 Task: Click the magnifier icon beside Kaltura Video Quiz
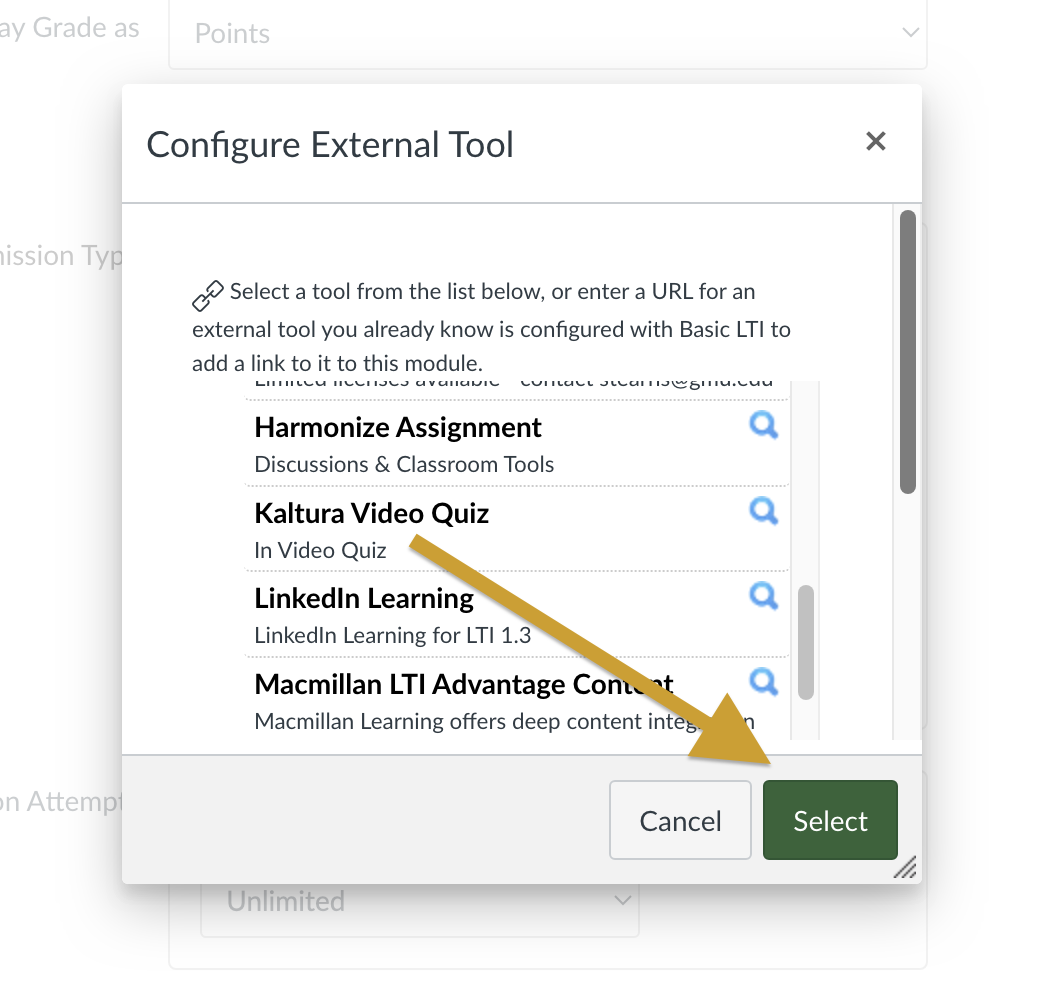pyautogui.click(x=764, y=512)
